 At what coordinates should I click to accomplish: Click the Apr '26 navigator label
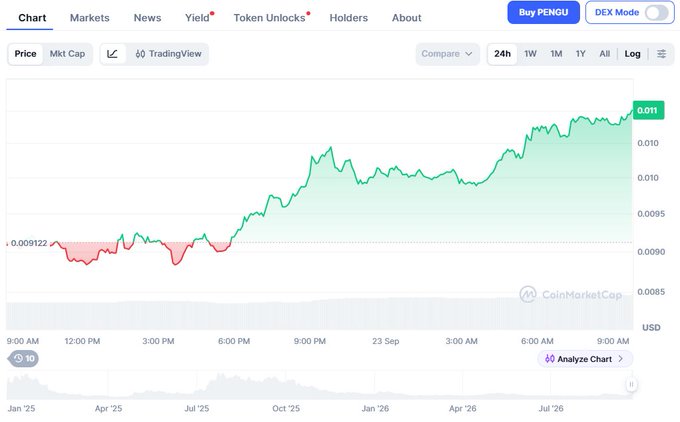pos(462,409)
